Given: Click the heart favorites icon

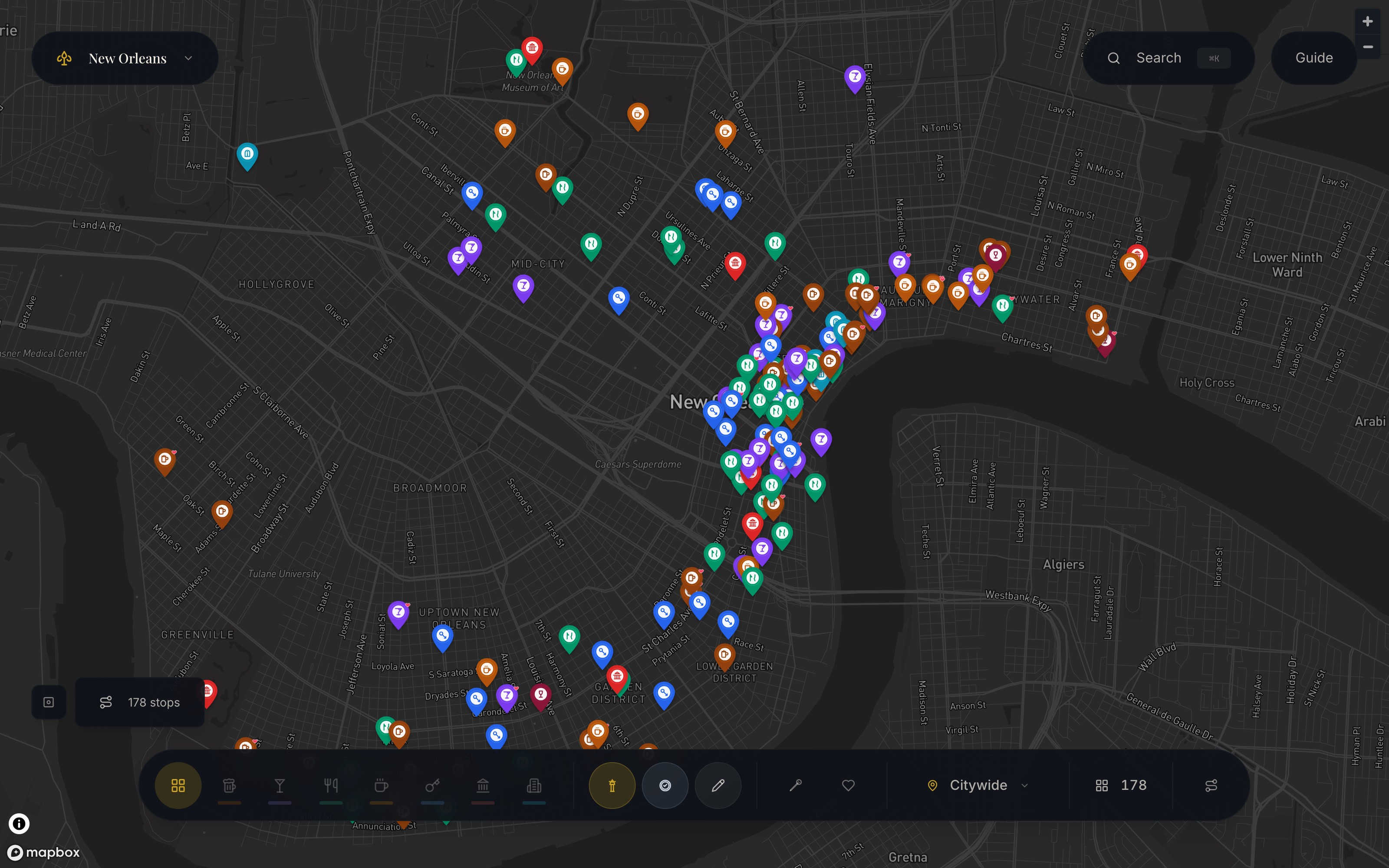Looking at the screenshot, I should click(848, 786).
